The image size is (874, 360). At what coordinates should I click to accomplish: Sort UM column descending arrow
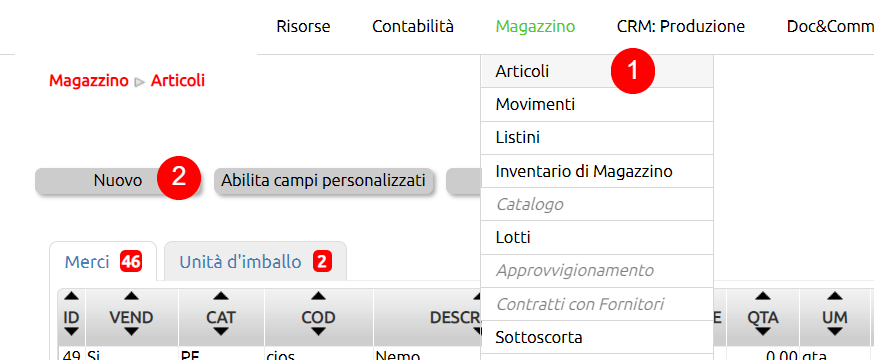[834, 332]
